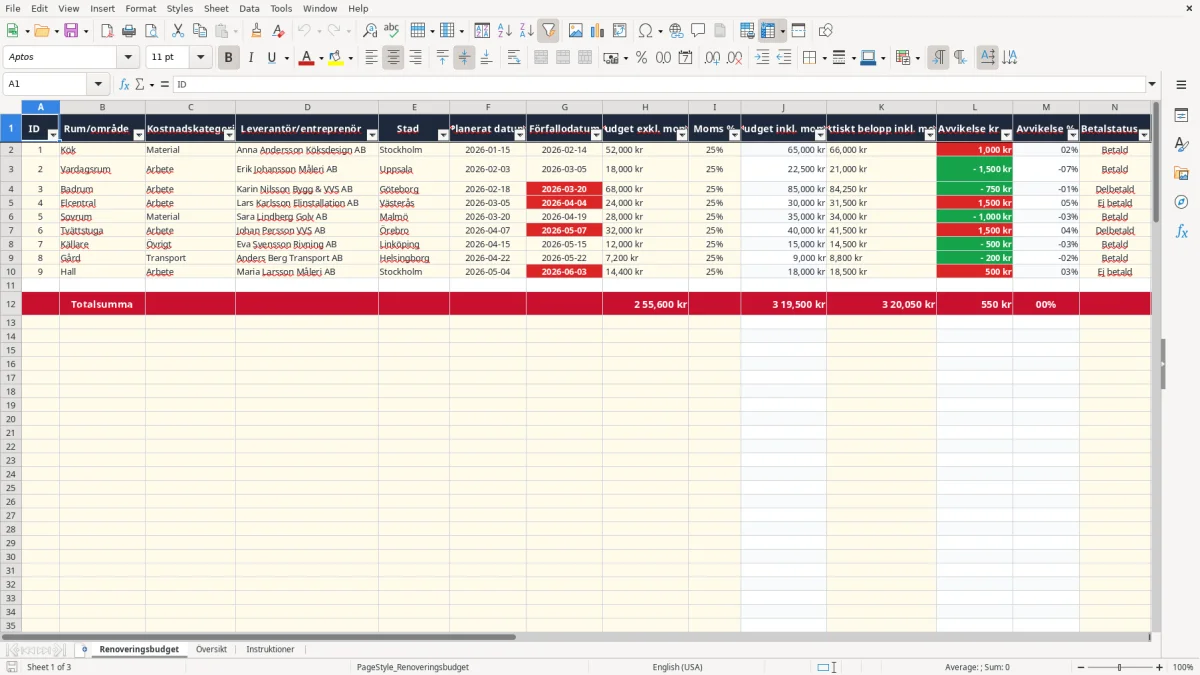Insert an image from the toolbar
Viewport: 1200px width, 675px height.
(576, 31)
